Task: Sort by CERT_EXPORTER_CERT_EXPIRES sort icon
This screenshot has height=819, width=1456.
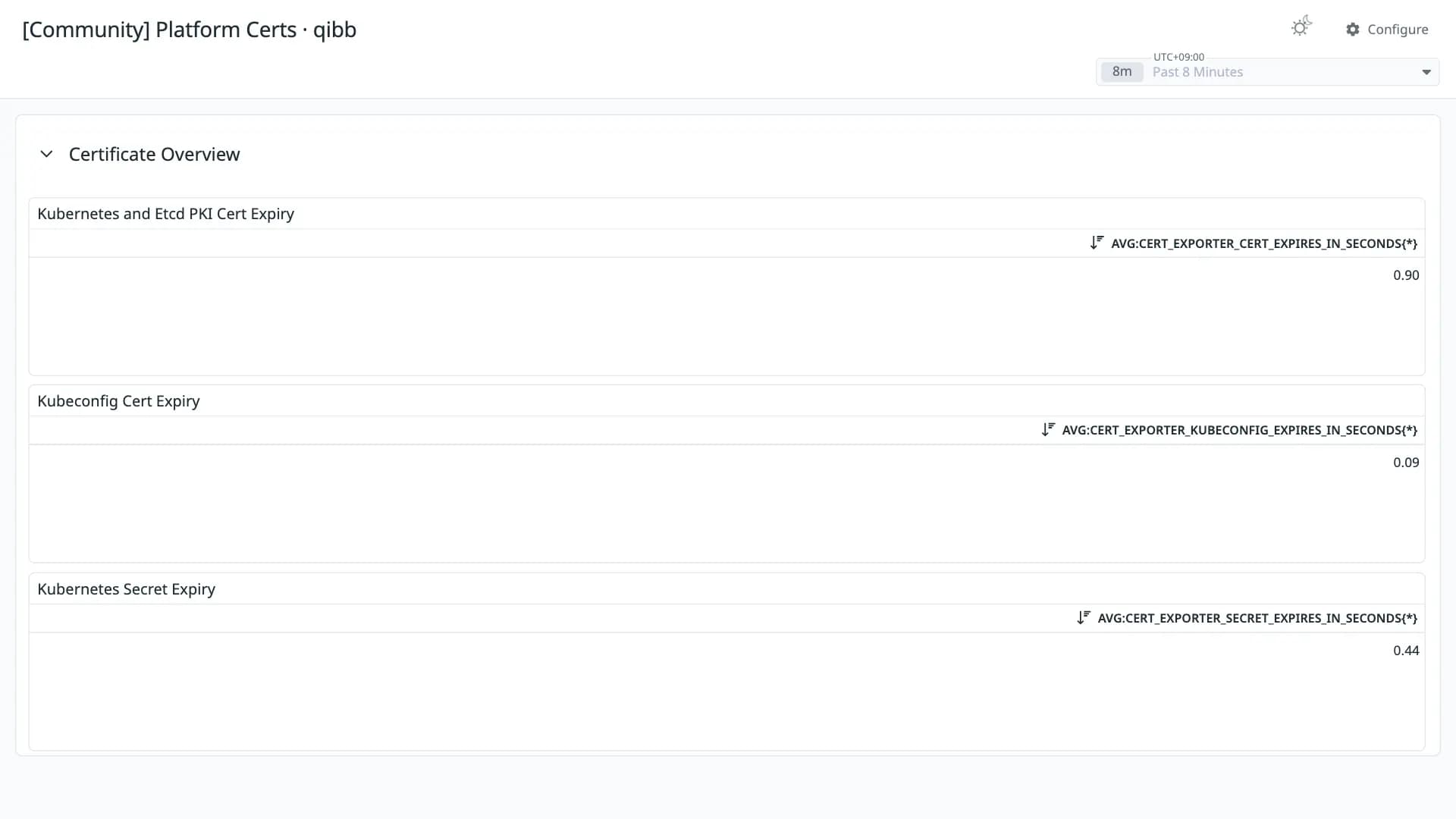Action: pyautogui.click(x=1097, y=243)
